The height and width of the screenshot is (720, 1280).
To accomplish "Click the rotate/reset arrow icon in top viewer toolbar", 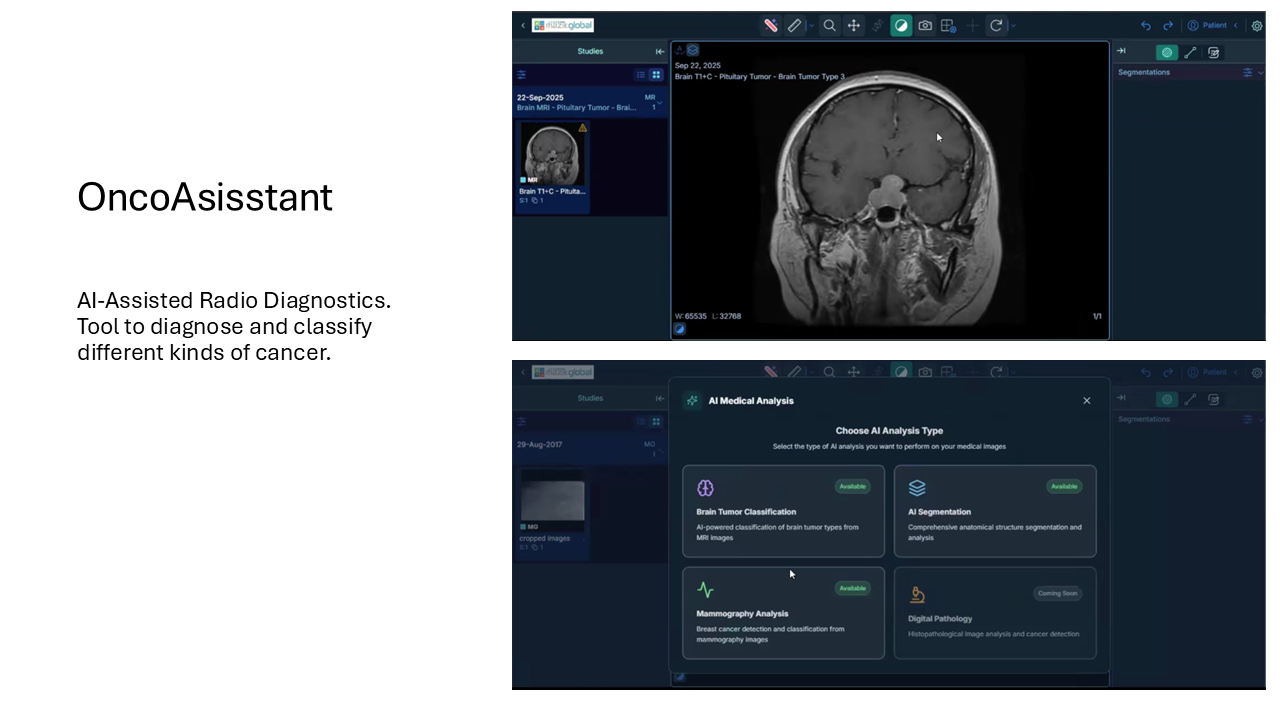I will [x=996, y=26].
